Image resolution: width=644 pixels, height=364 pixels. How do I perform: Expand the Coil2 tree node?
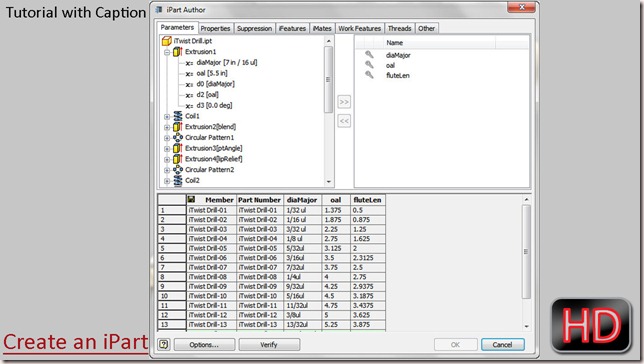[x=167, y=181]
